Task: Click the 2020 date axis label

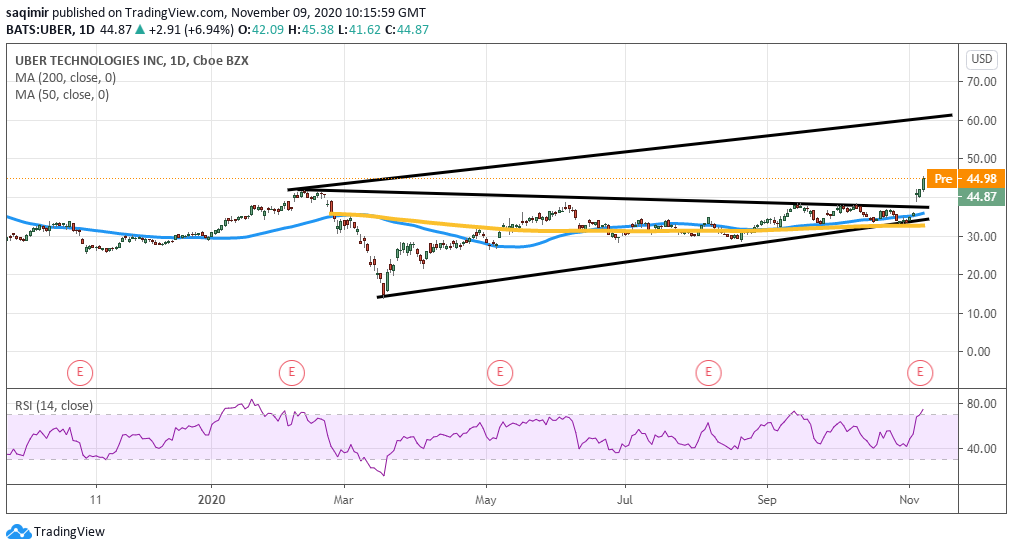Action: pos(211,500)
